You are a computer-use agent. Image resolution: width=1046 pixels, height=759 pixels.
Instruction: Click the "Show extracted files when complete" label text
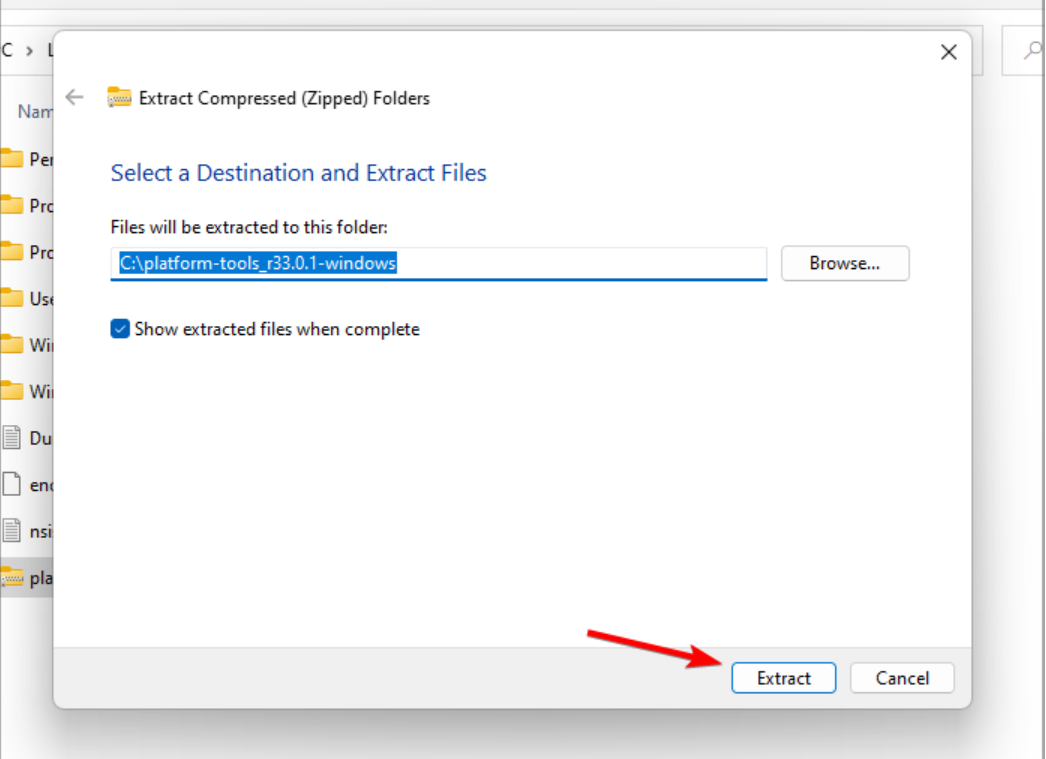(277, 329)
